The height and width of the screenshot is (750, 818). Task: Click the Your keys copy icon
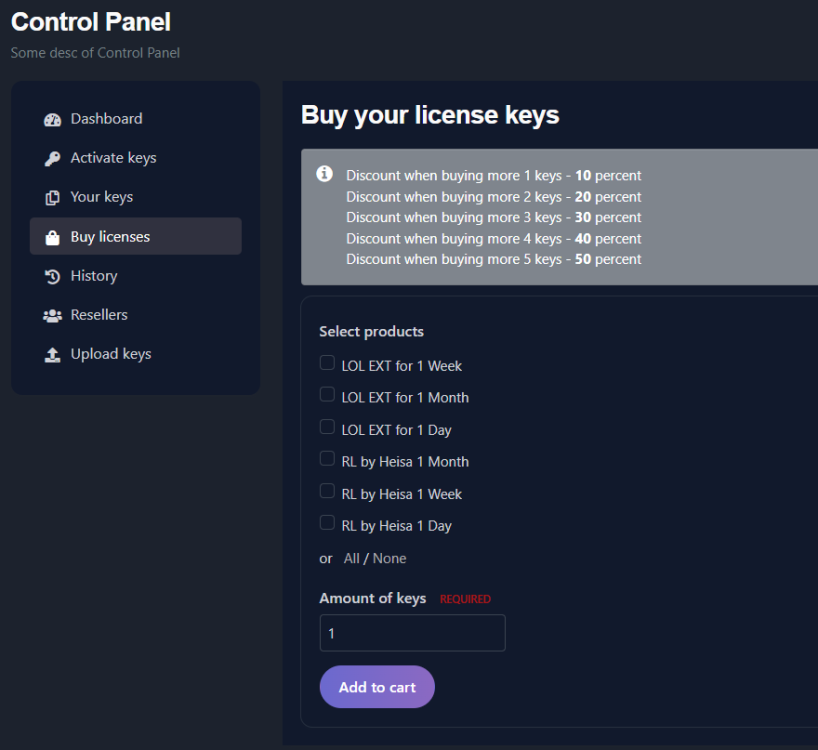[x=53, y=198]
